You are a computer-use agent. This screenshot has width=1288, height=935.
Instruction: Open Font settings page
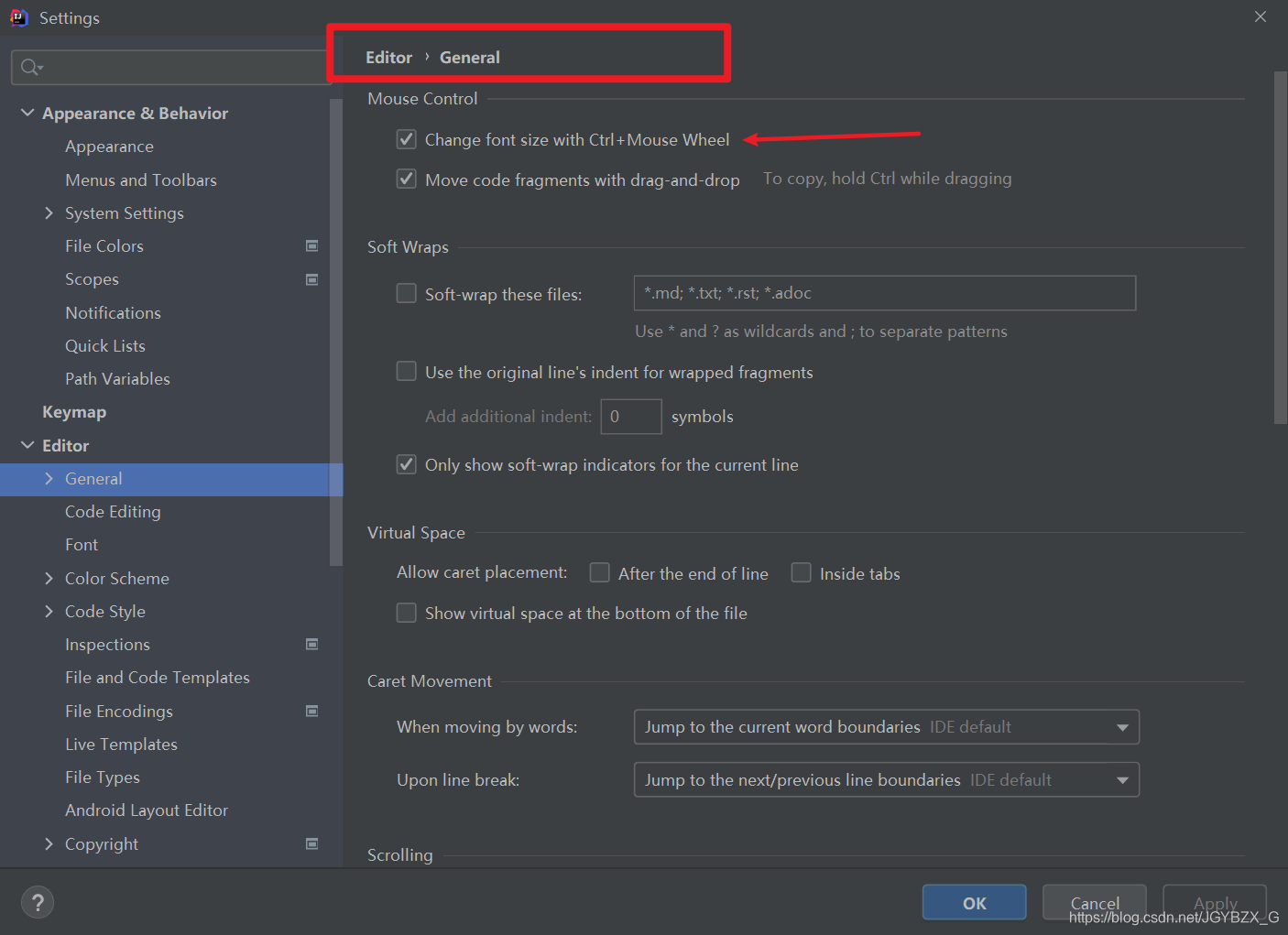pyautogui.click(x=82, y=545)
